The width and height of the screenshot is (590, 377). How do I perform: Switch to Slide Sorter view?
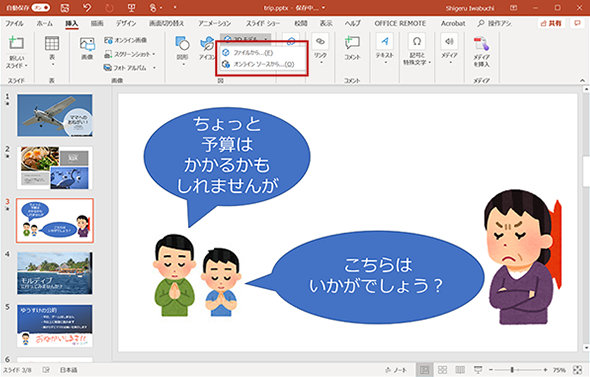click(x=442, y=370)
